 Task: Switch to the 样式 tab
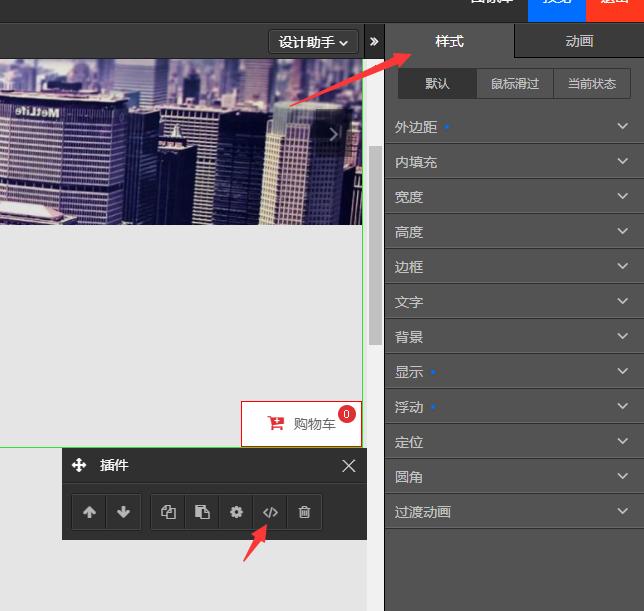(449, 41)
